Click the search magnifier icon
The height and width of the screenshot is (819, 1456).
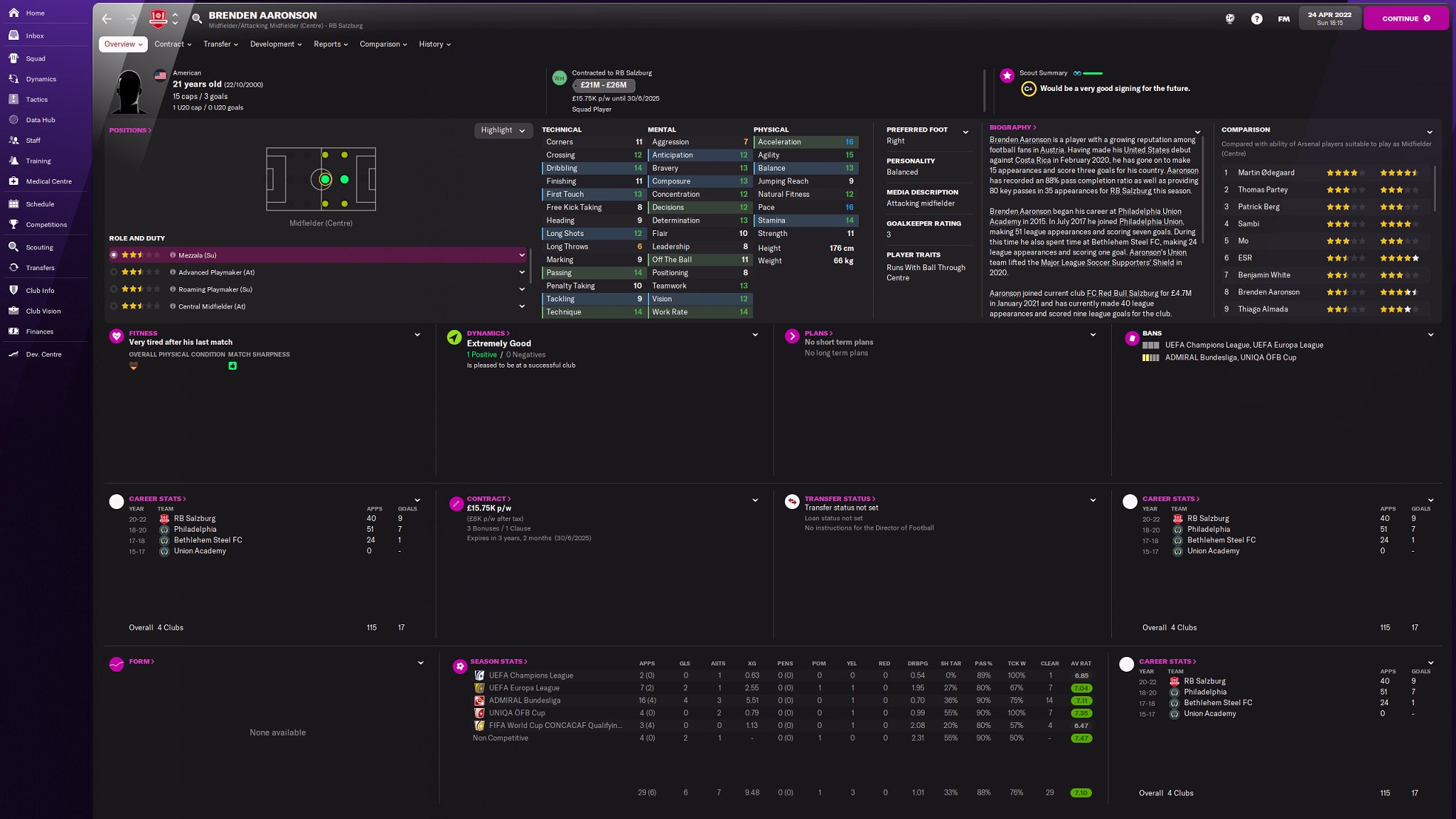point(197,19)
